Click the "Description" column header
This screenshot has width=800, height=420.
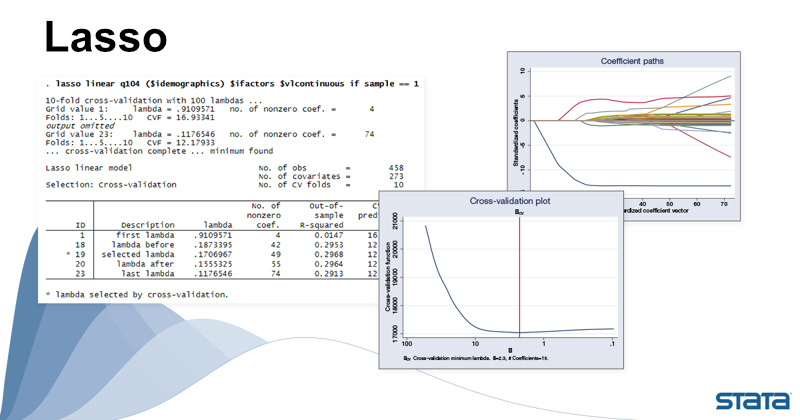pos(147,225)
